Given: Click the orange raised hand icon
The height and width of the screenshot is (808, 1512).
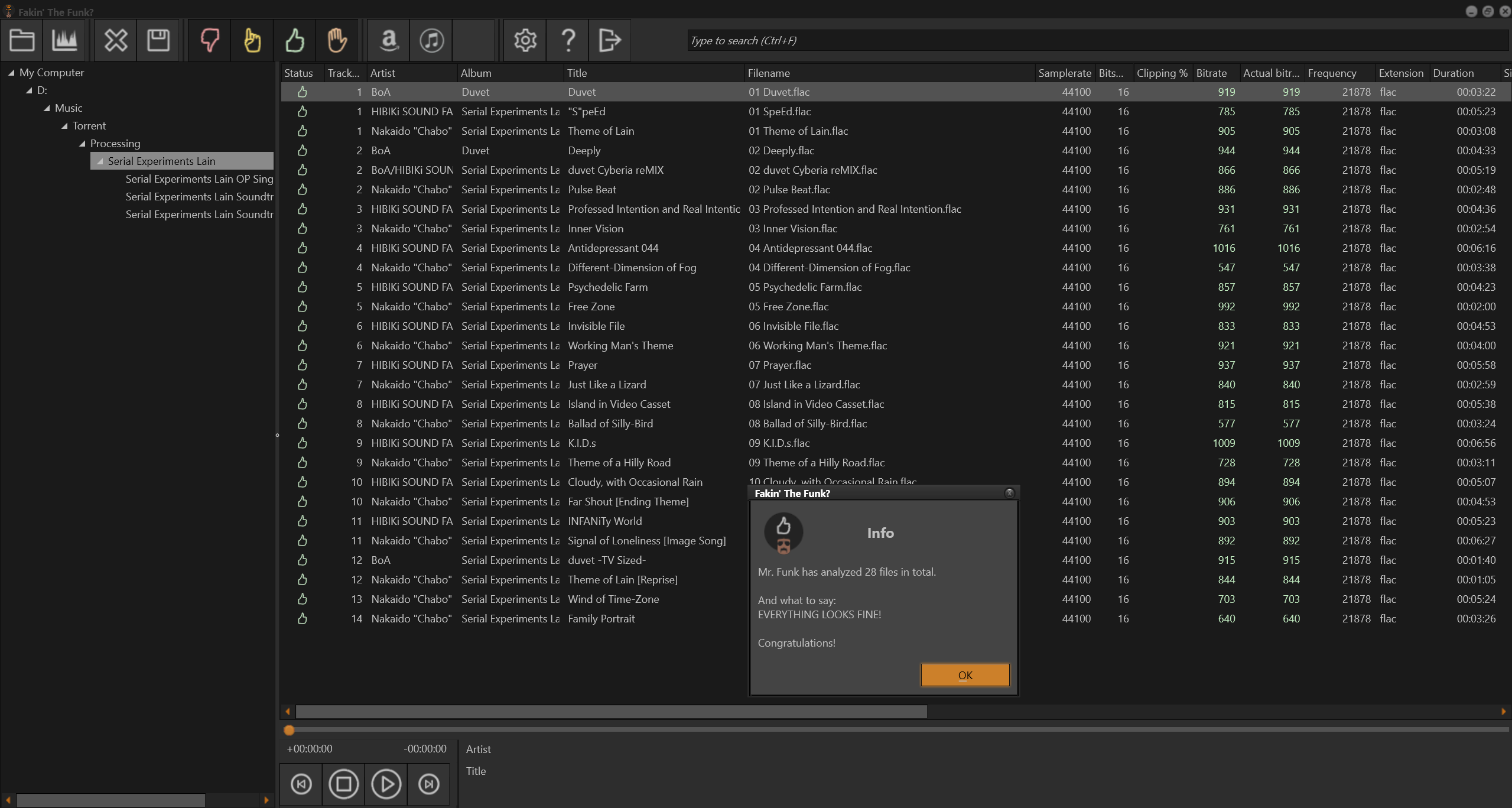Looking at the screenshot, I should pyautogui.click(x=337, y=40).
